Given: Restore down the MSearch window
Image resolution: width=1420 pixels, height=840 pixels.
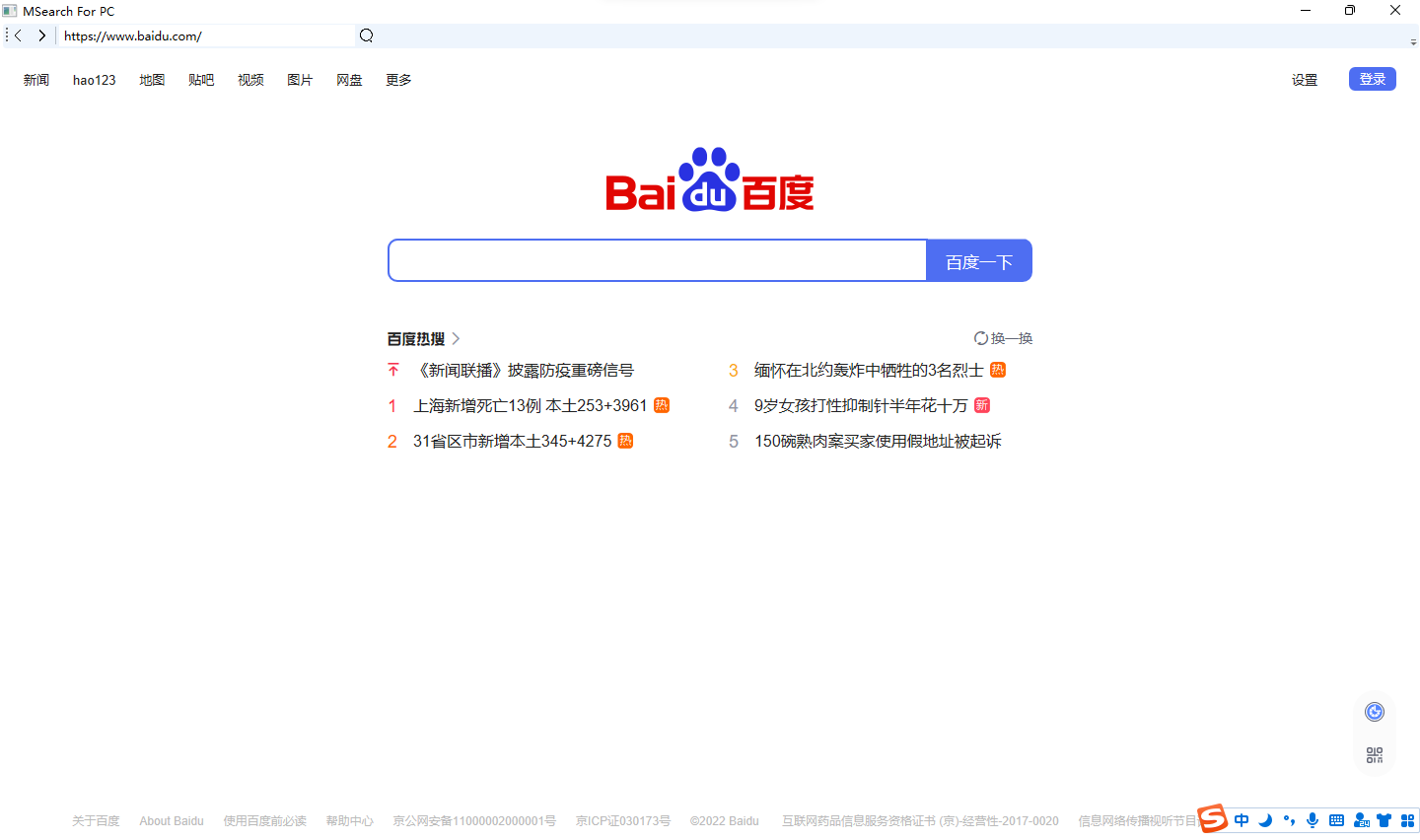Looking at the screenshot, I should (1350, 11).
